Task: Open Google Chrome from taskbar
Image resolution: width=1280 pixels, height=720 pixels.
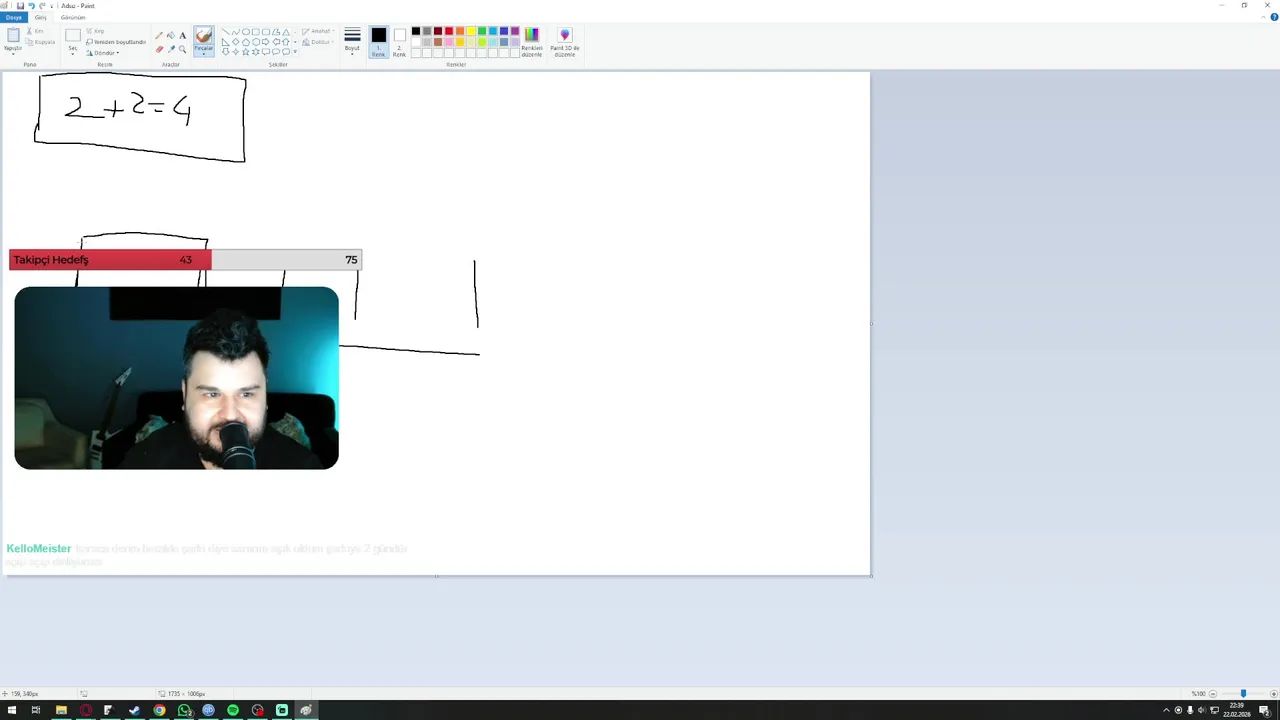Action: point(159,710)
